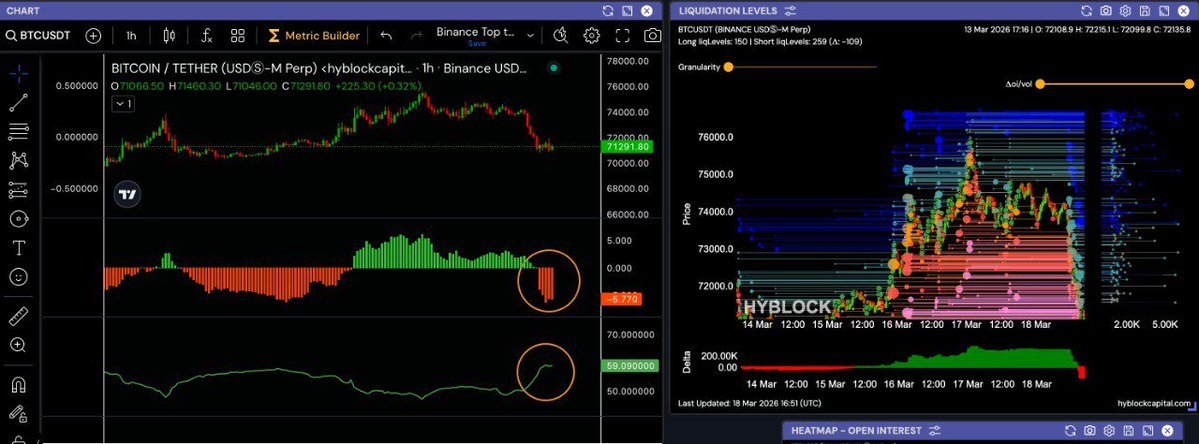
Task: Click the green market status dot
Action: coord(554,68)
